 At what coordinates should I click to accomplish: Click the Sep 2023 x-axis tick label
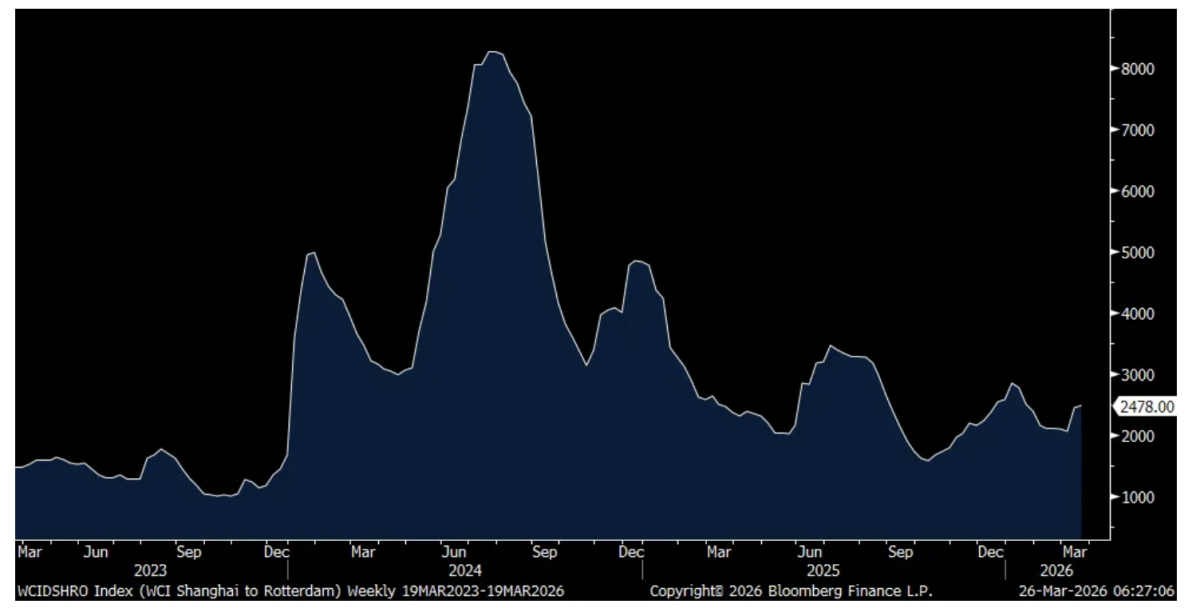click(x=188, y=551)
